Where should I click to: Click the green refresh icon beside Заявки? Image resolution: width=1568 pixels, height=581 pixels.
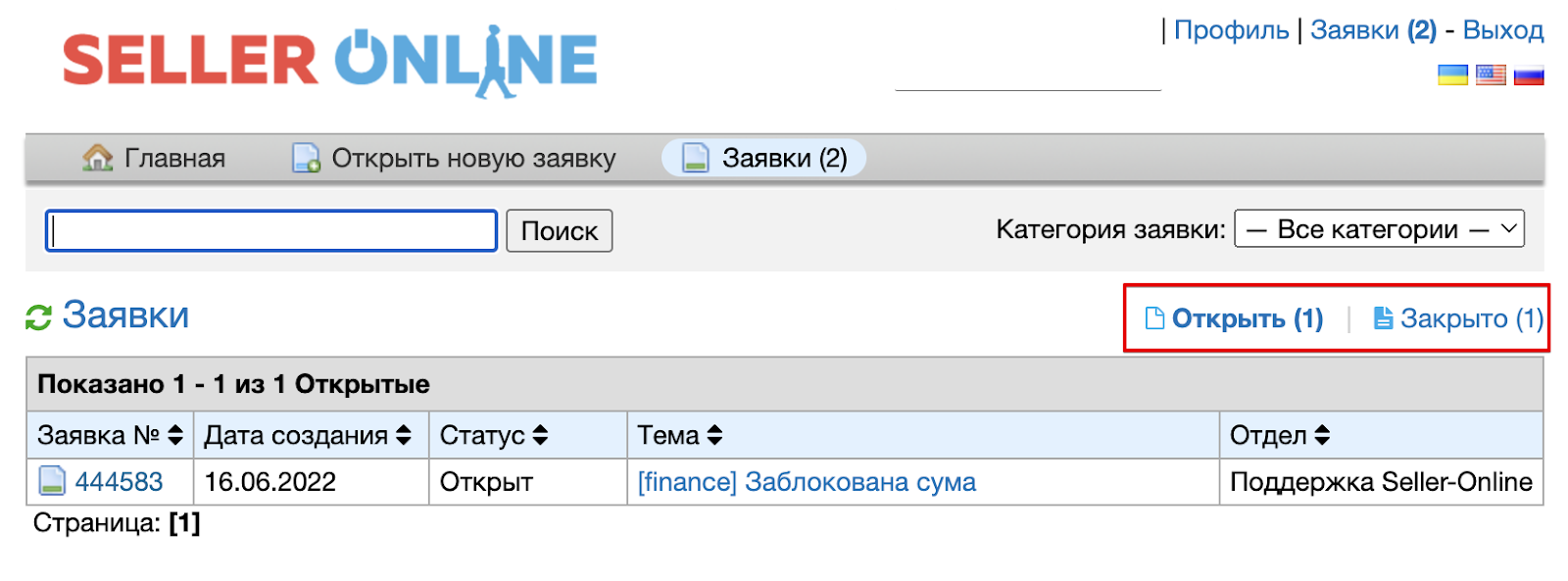pyautogui.click(x=38, y=317)
